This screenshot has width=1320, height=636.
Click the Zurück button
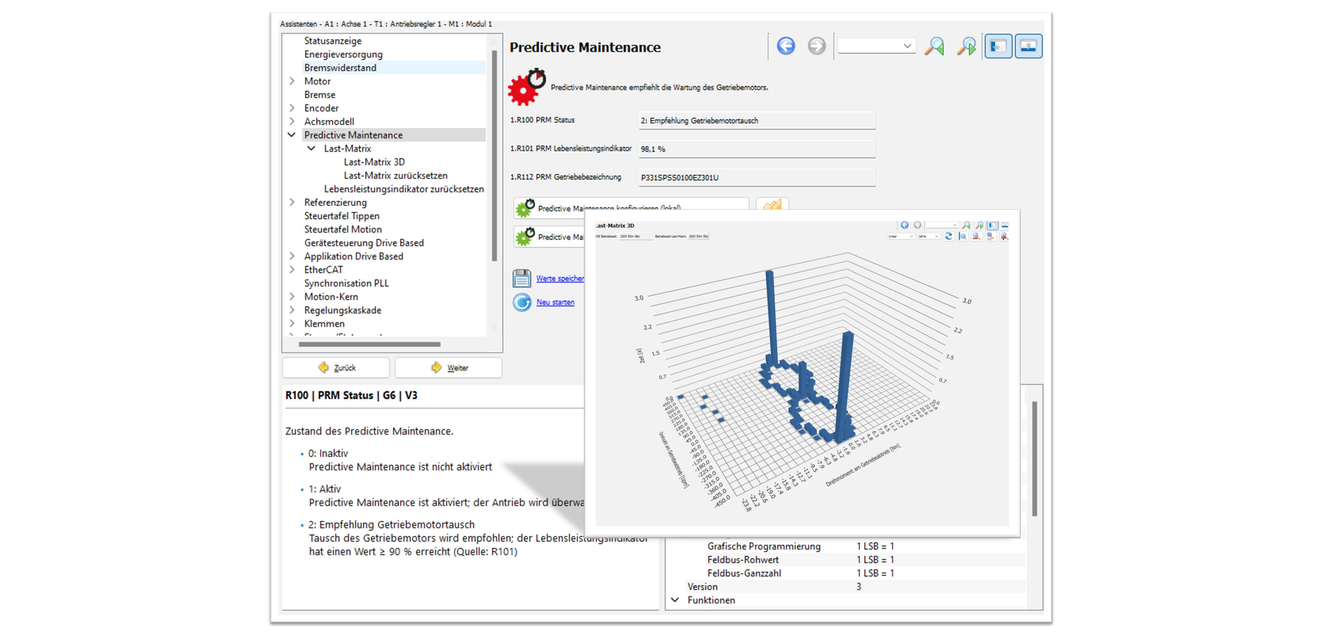[336, 368]
